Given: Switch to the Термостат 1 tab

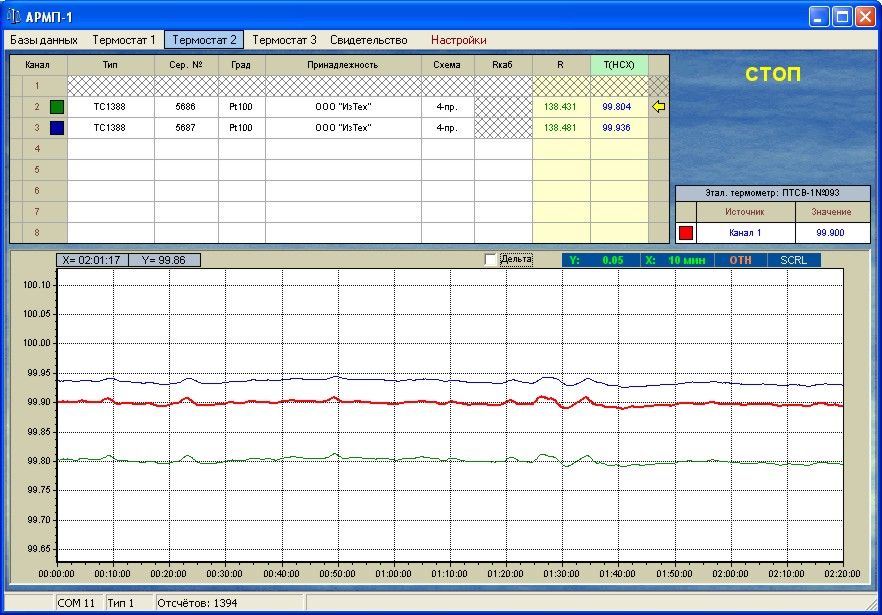Looking at the screenshot, I should coord(124,40).
